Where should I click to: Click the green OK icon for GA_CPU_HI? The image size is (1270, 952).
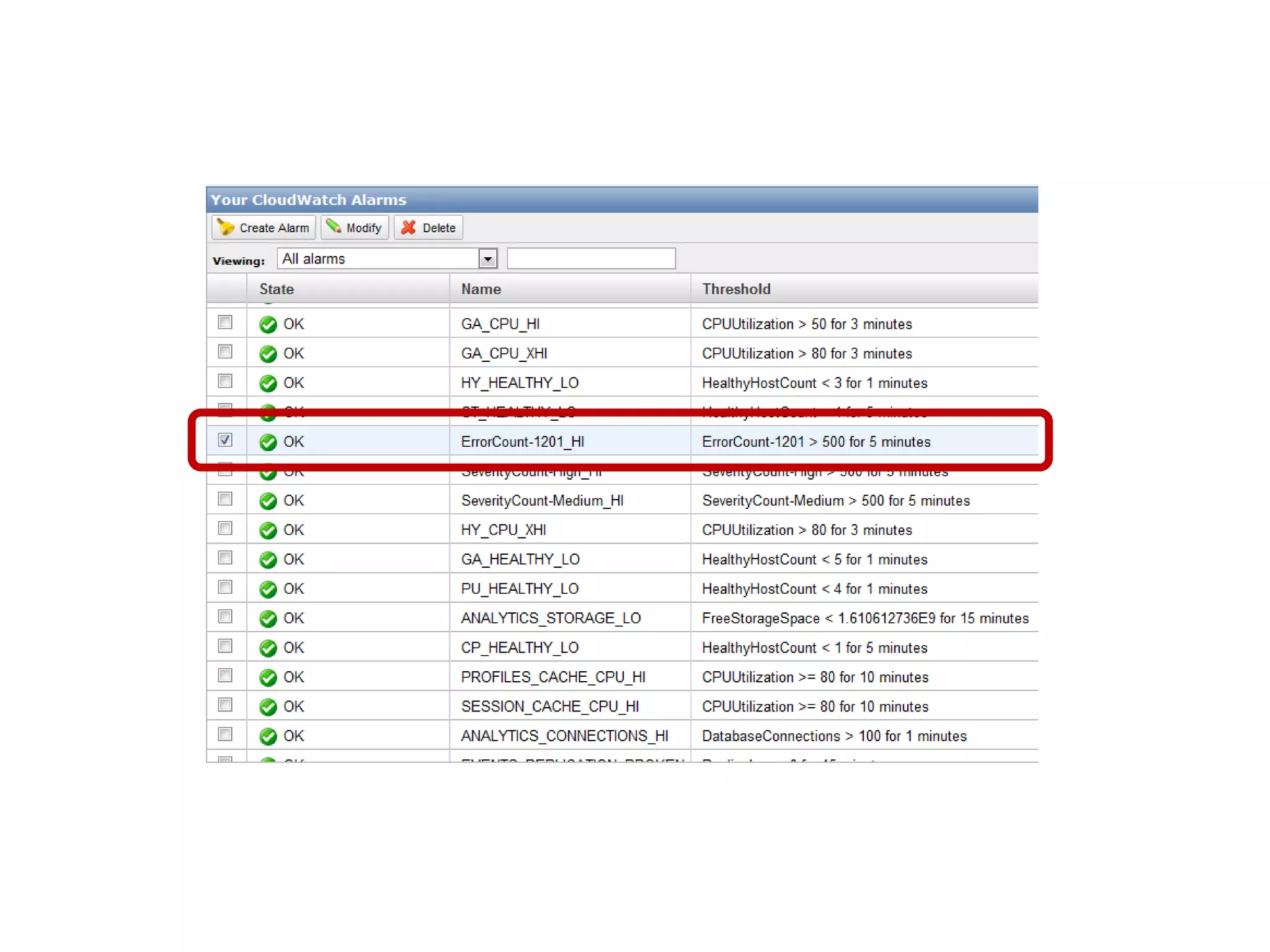(268, 324)
